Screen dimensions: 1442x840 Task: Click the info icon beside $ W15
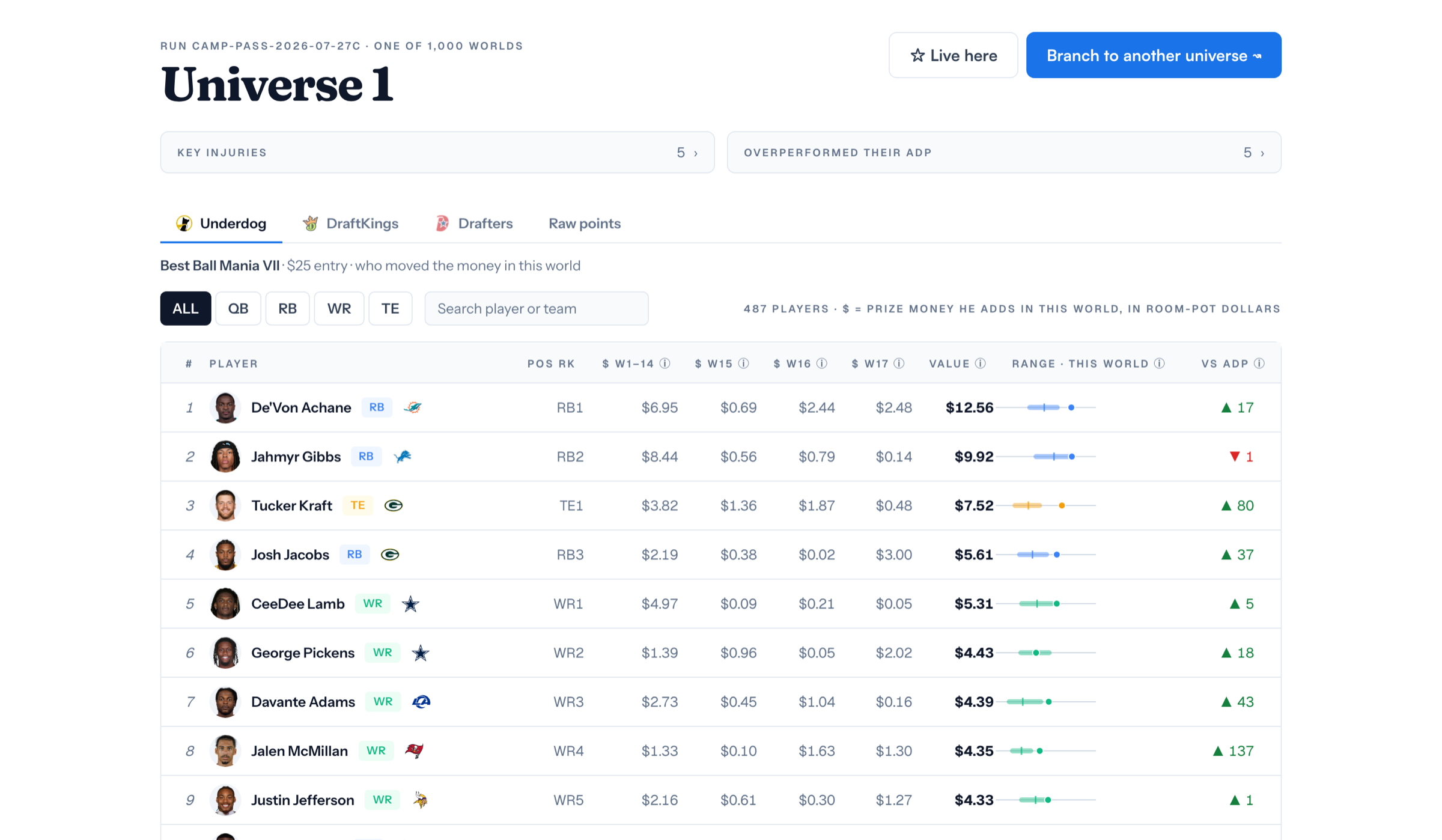tap(743, 364)
